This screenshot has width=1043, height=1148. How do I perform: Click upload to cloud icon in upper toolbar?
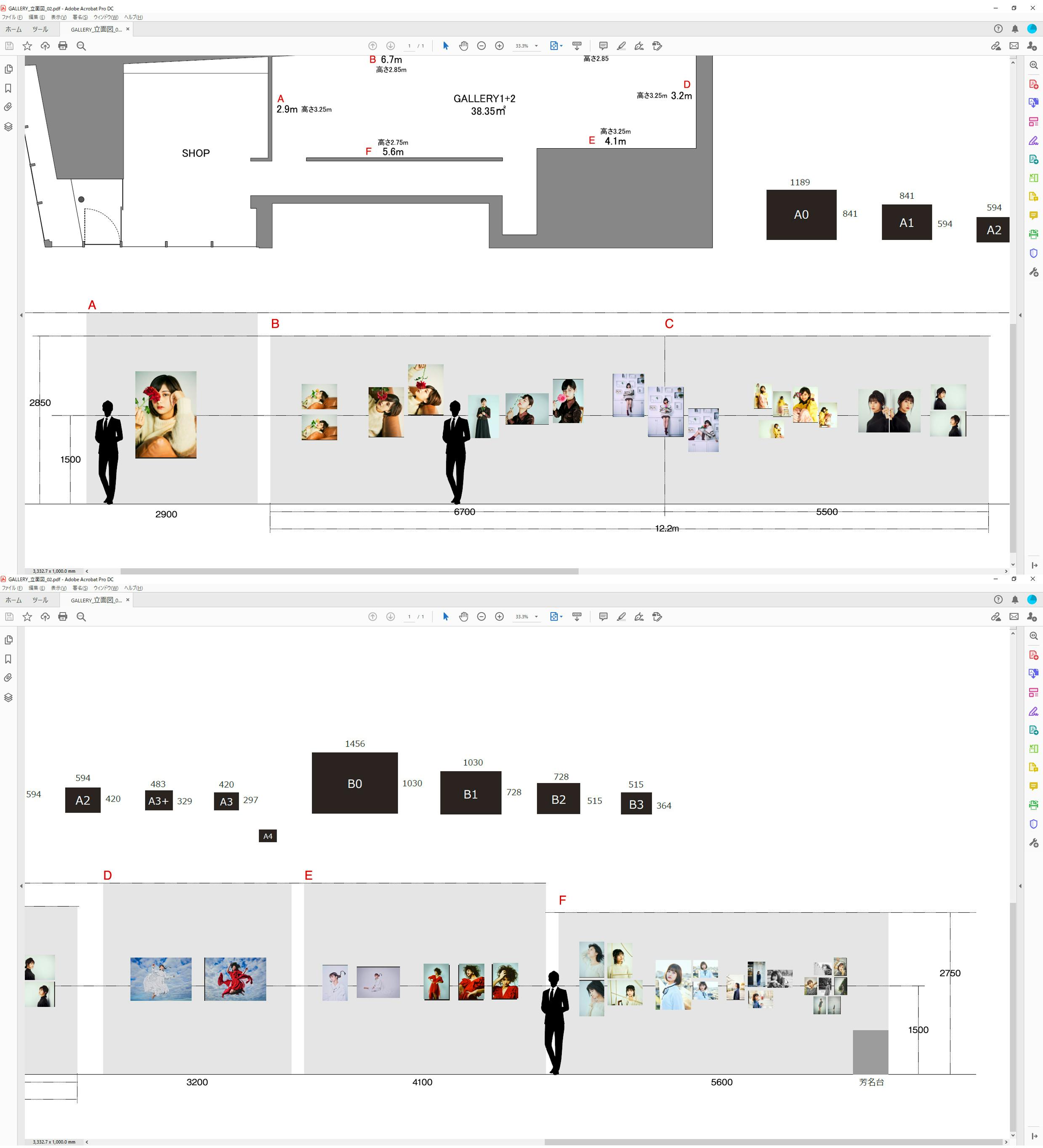(x=45, y=45)
